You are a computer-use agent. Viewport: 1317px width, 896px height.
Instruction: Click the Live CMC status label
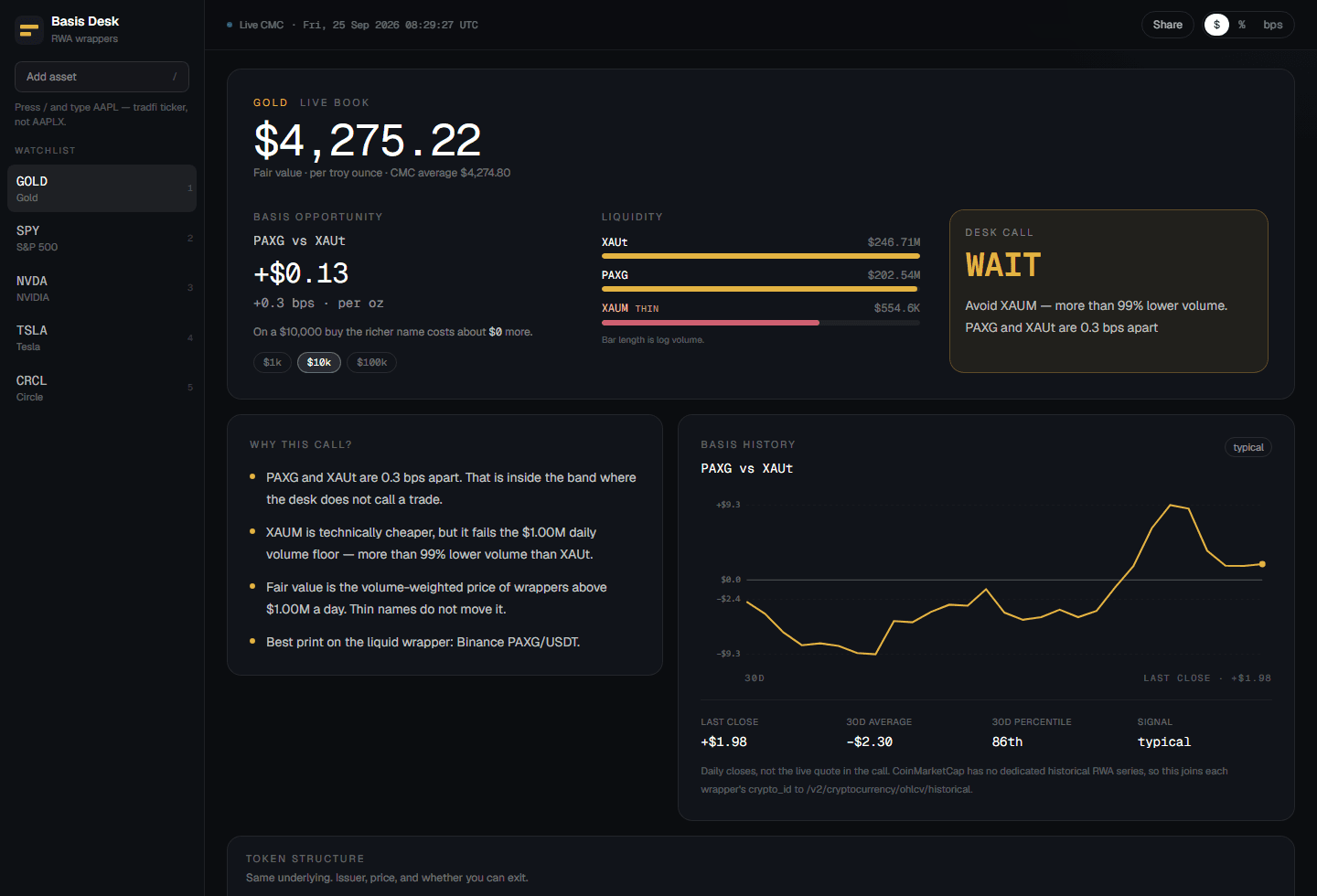pyautogui.click(x=262, y=25)
